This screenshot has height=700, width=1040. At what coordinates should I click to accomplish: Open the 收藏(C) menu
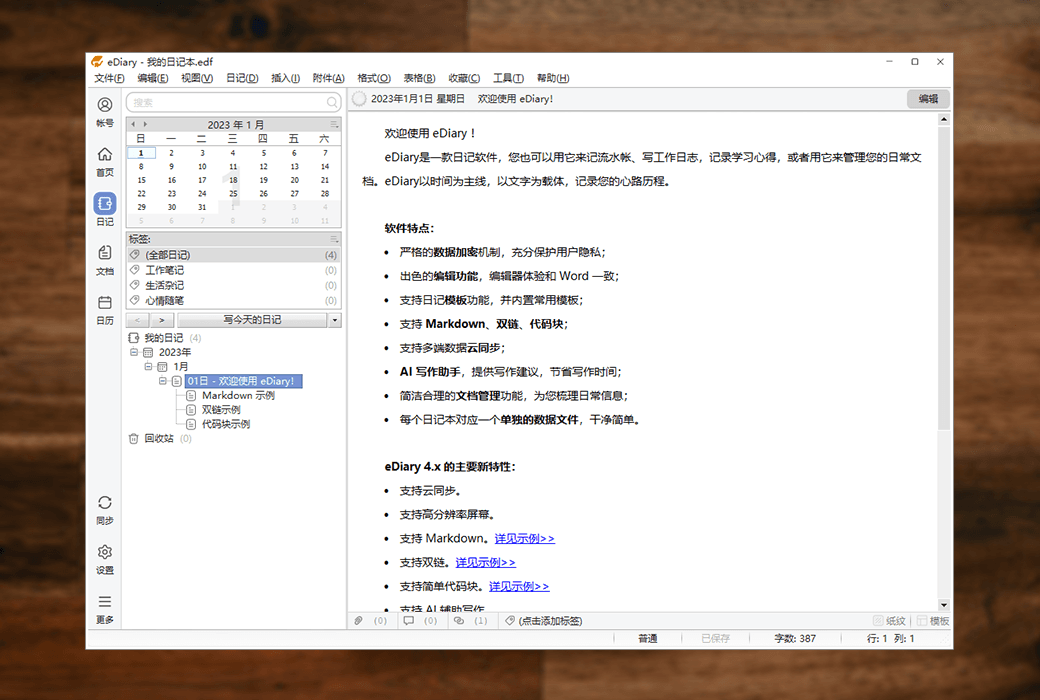pos(464,78)
